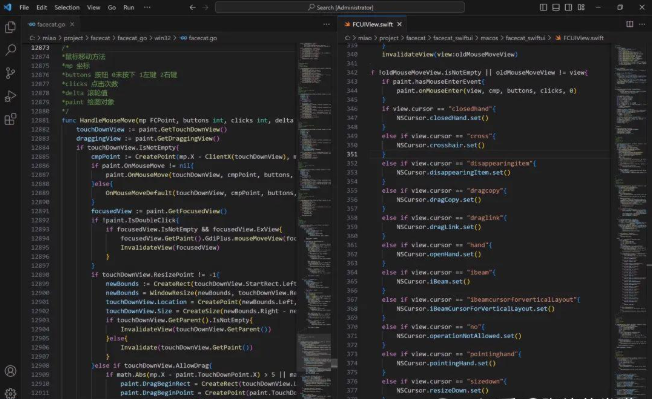The image size is (652, 399).
Task: Toggle primary side bar layout icon
Action: [543, 7]
